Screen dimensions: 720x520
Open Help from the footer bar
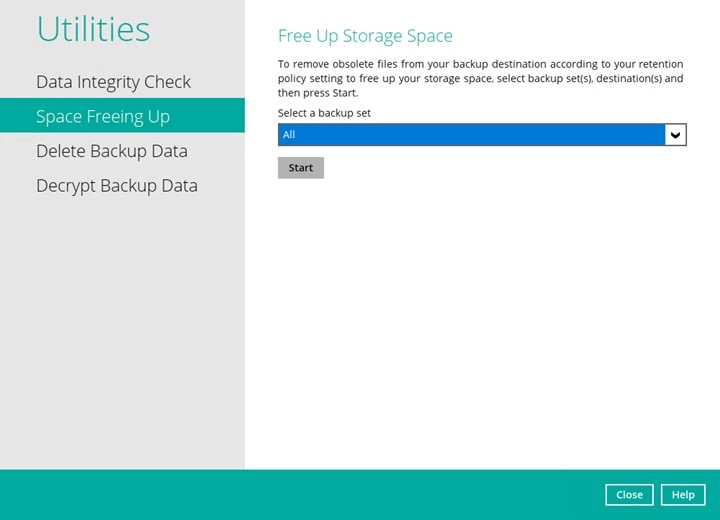point(683,495)
